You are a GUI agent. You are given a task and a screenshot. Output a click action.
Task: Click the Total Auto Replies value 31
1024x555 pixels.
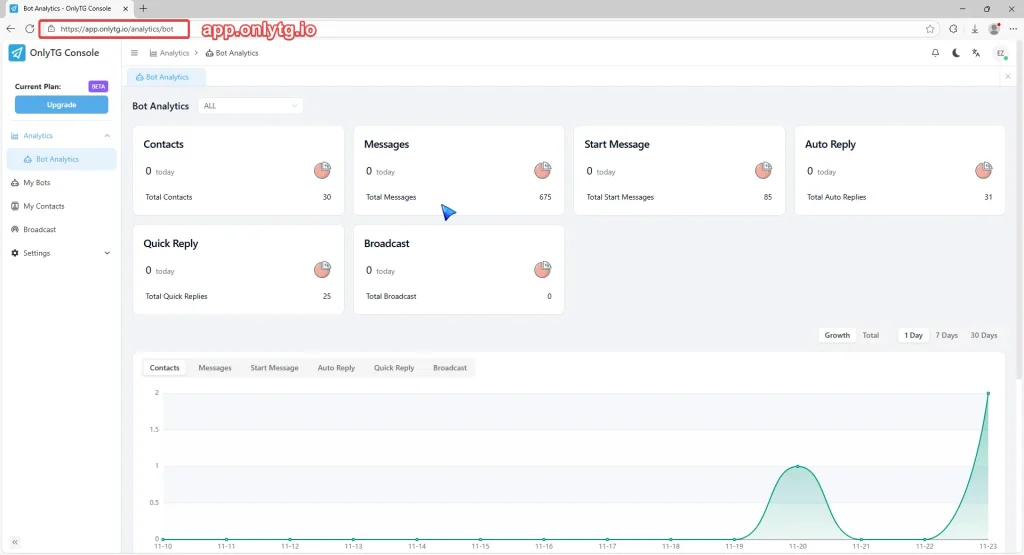988,197
